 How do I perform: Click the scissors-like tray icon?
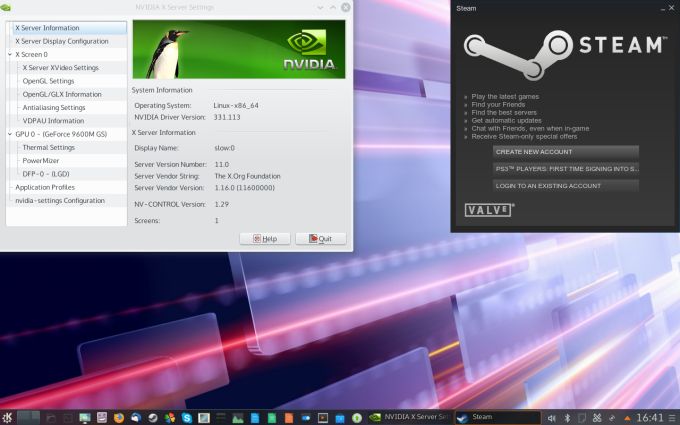[x=597, y=418]
